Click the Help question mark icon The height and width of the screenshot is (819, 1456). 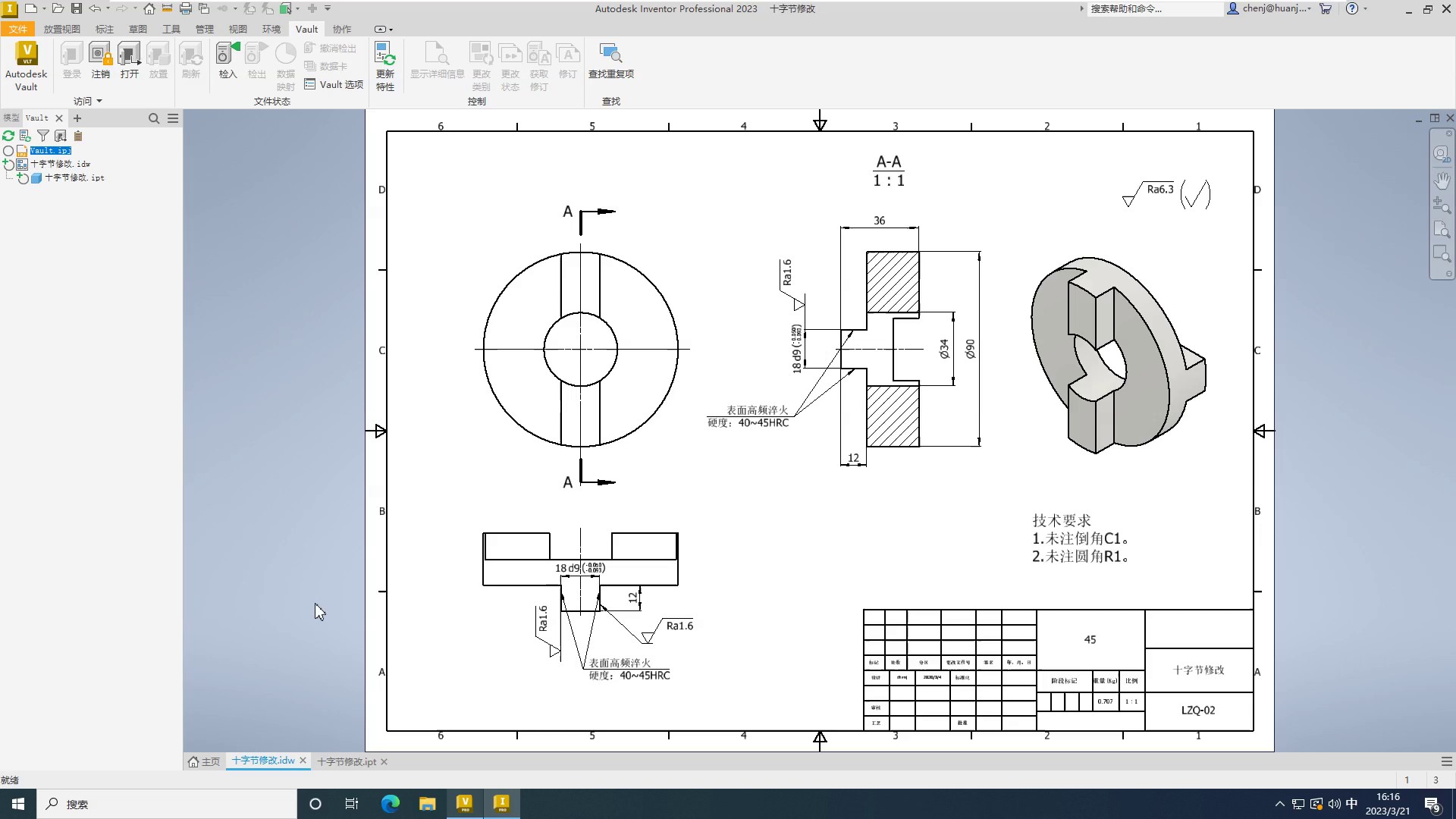(1351, 8)
